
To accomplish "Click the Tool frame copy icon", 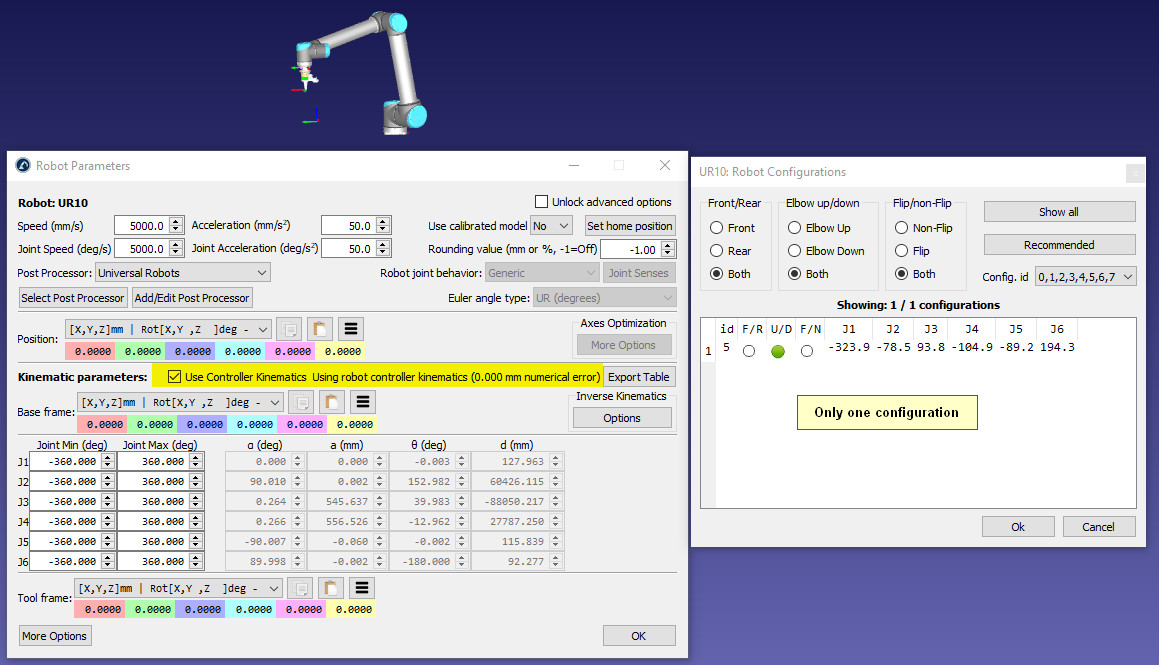I will tap(302, 588).
